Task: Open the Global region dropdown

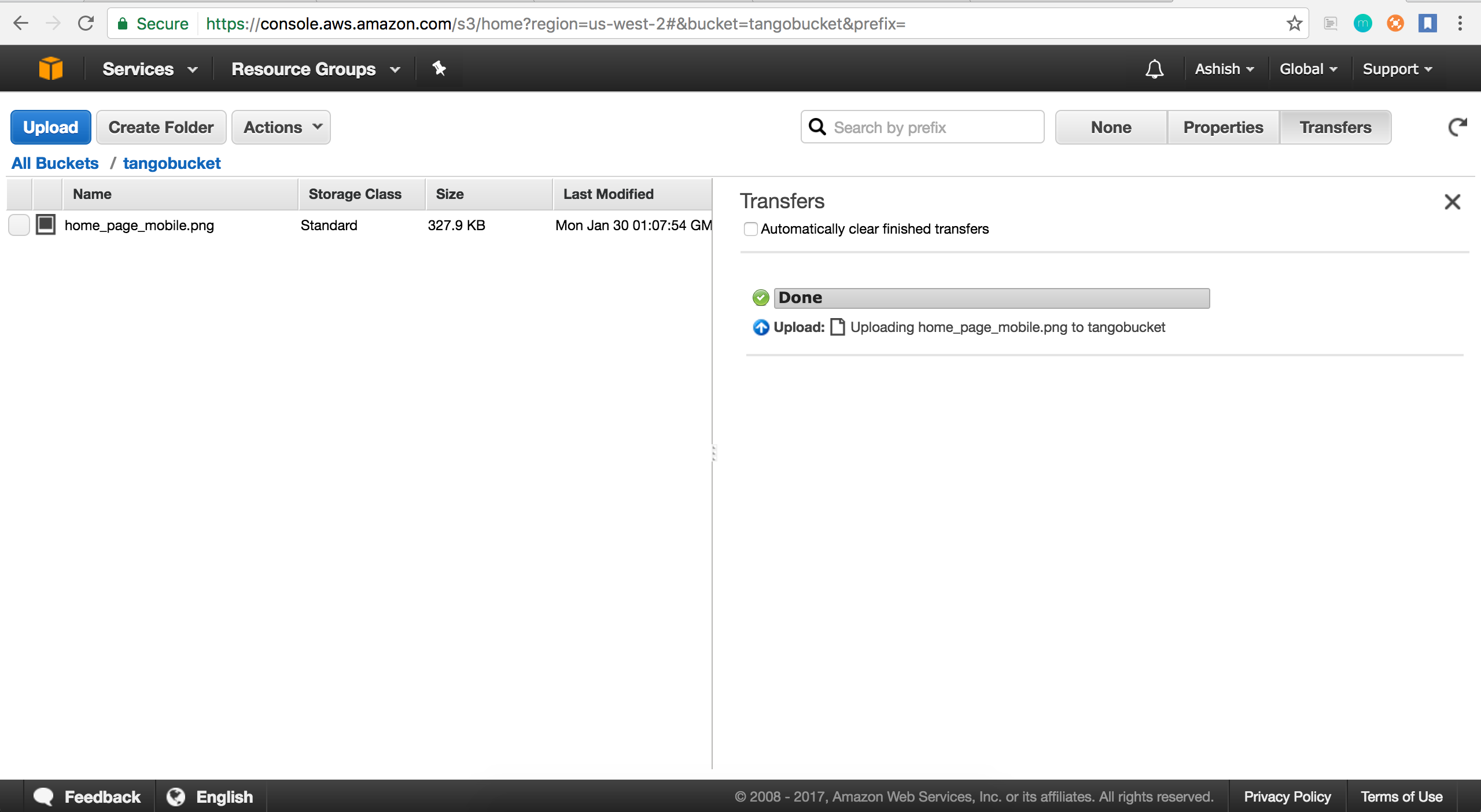Action: pos(1309,69)
